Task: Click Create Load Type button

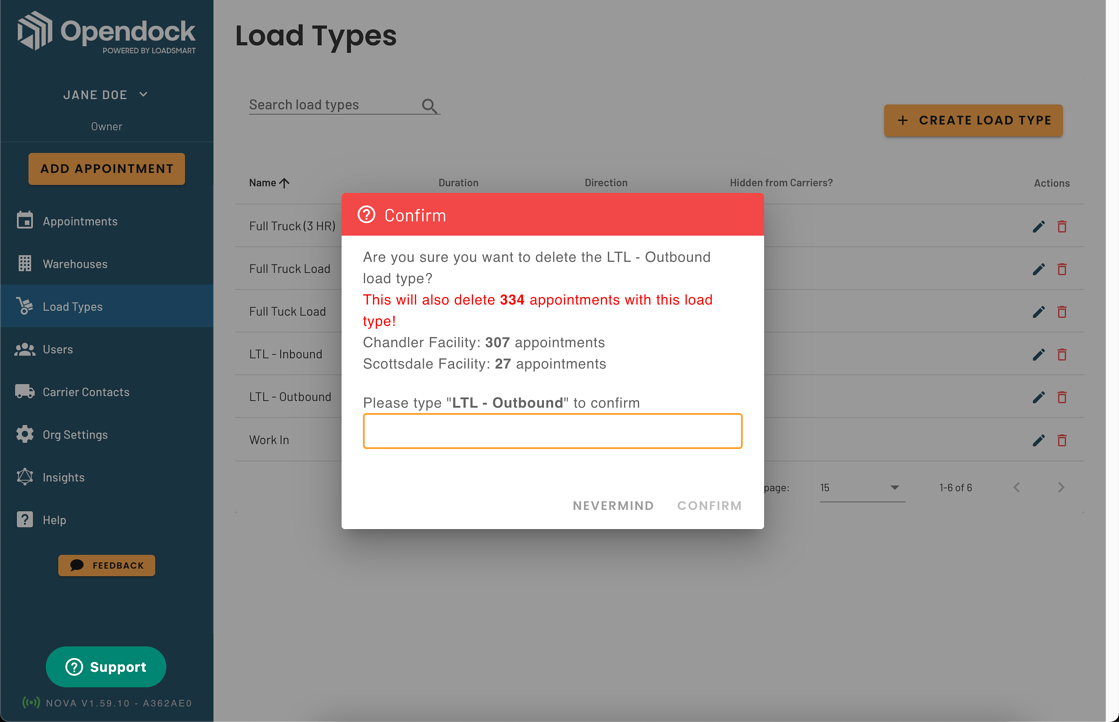Action: tap(973, 121)
